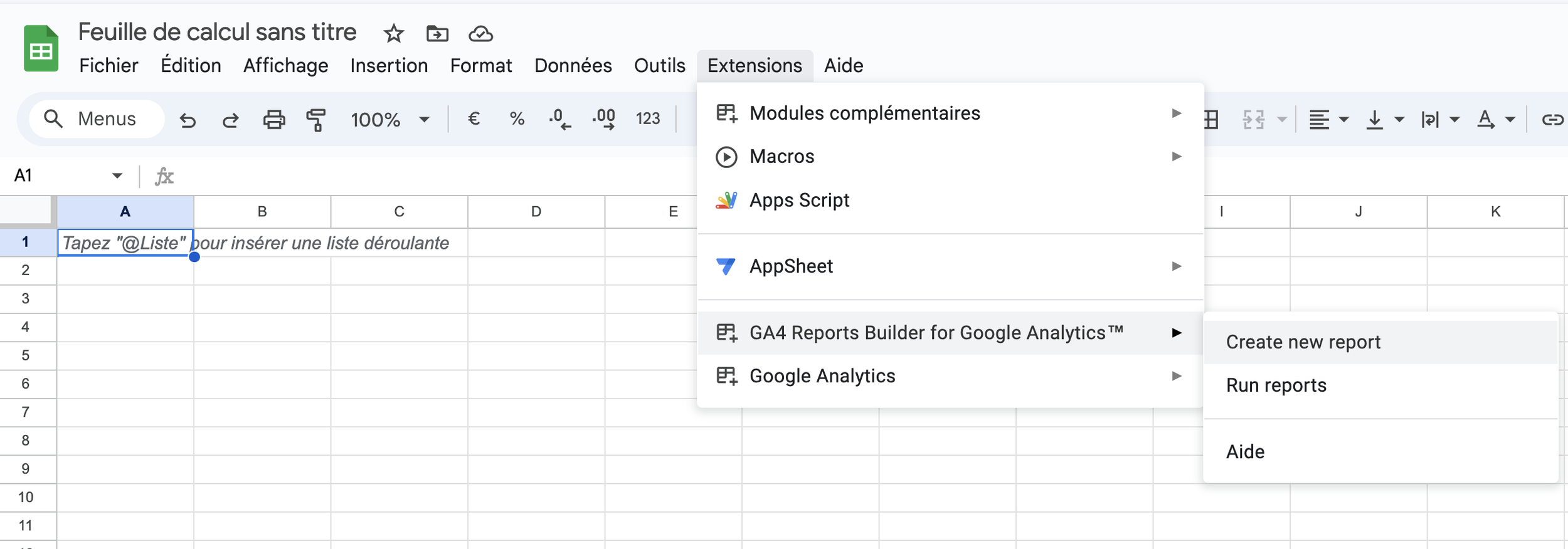Open the Insertion menu
The width and height of the screenshot is (1568, 549).
pyautogui.click(x=389, y=66)
